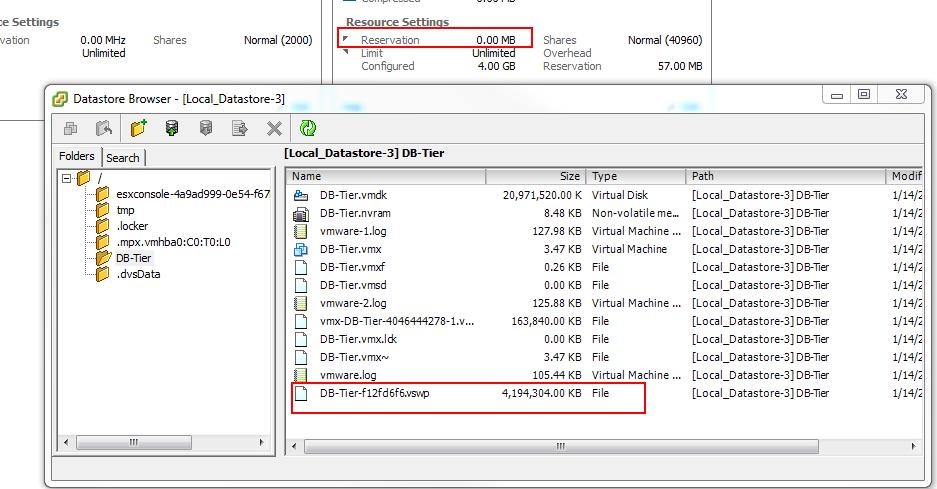This screenshot has height=489, width=937.
Task: Click the DB-Tier-f12fd6f6.vswp file icon
Action: pos(301,393)
